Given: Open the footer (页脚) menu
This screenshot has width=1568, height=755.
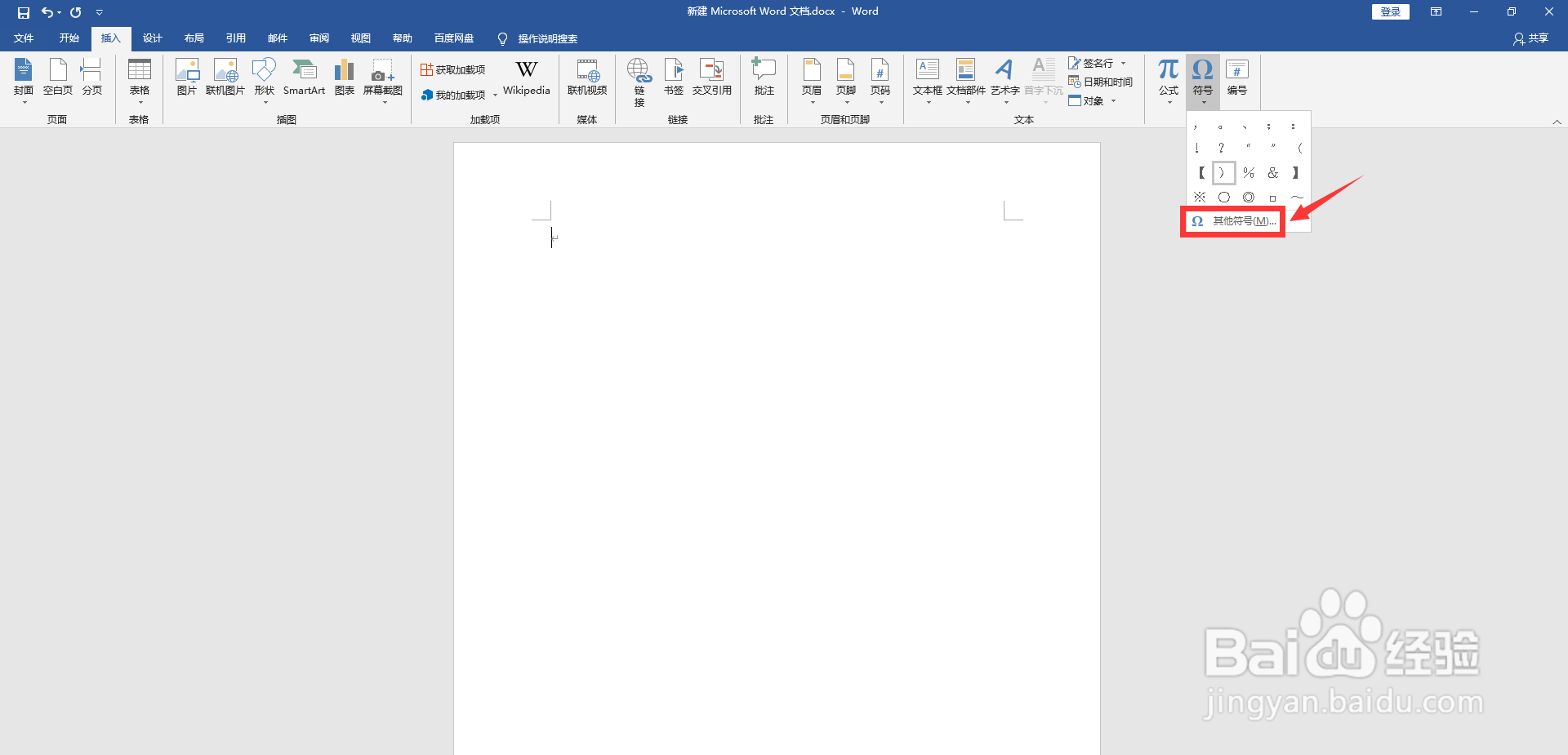Looking at the screenshot, I should pyautogui.click(x=846, y=80).
